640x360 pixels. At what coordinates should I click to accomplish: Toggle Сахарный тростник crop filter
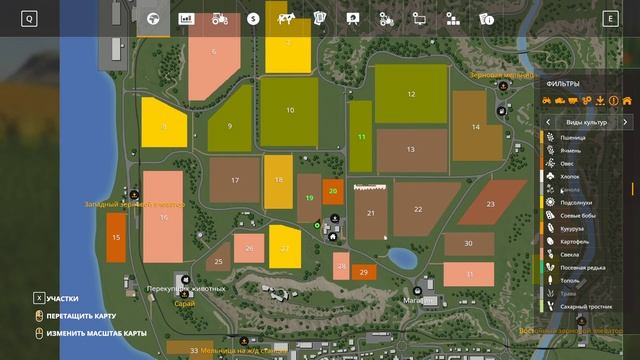click(582, 307)
